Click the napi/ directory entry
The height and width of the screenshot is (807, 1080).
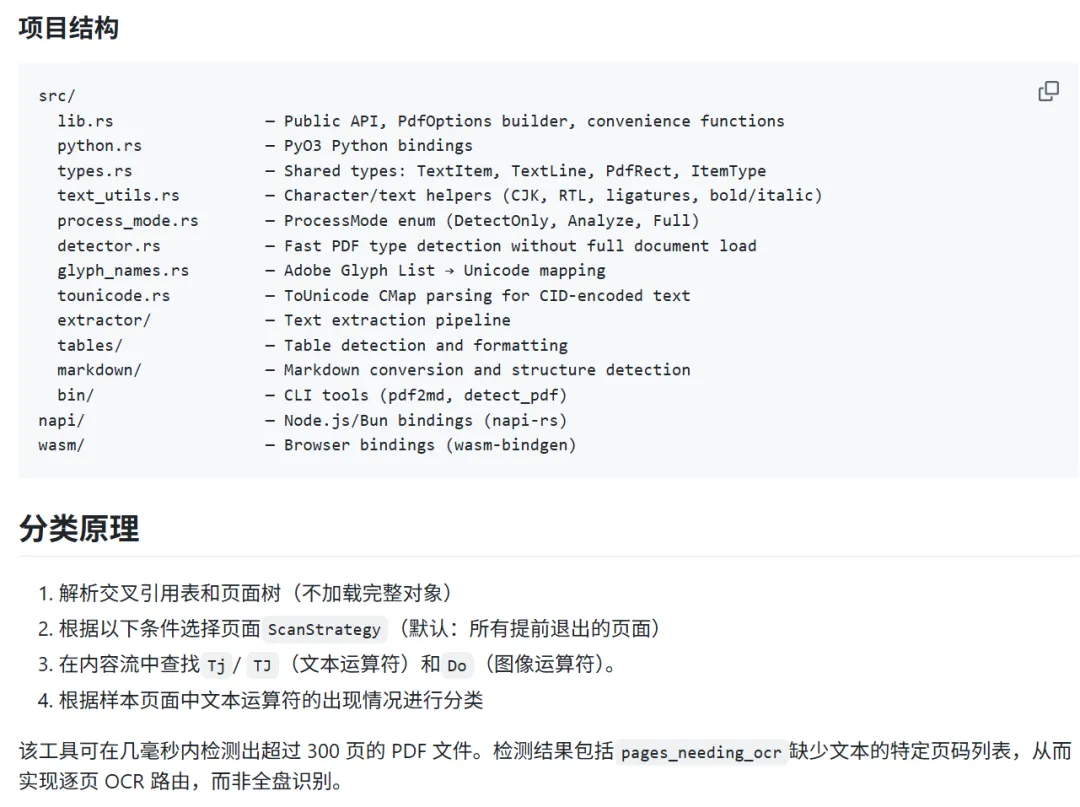[61, 420]
